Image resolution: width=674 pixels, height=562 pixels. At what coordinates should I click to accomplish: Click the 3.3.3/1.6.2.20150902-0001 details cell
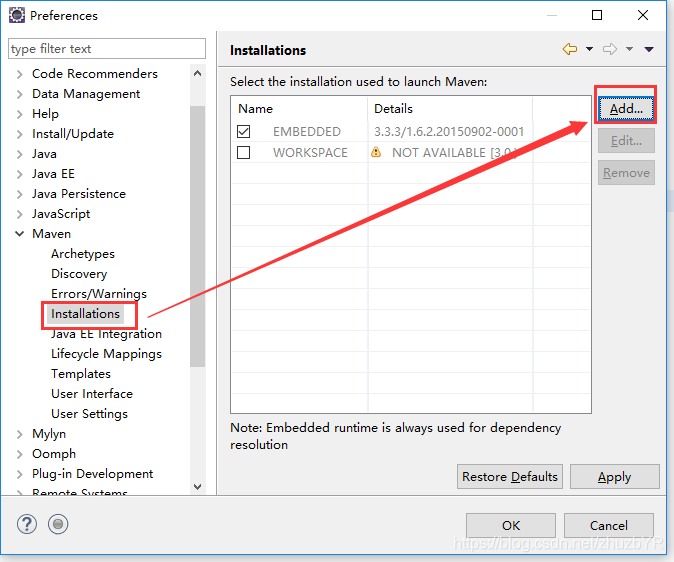449,132
